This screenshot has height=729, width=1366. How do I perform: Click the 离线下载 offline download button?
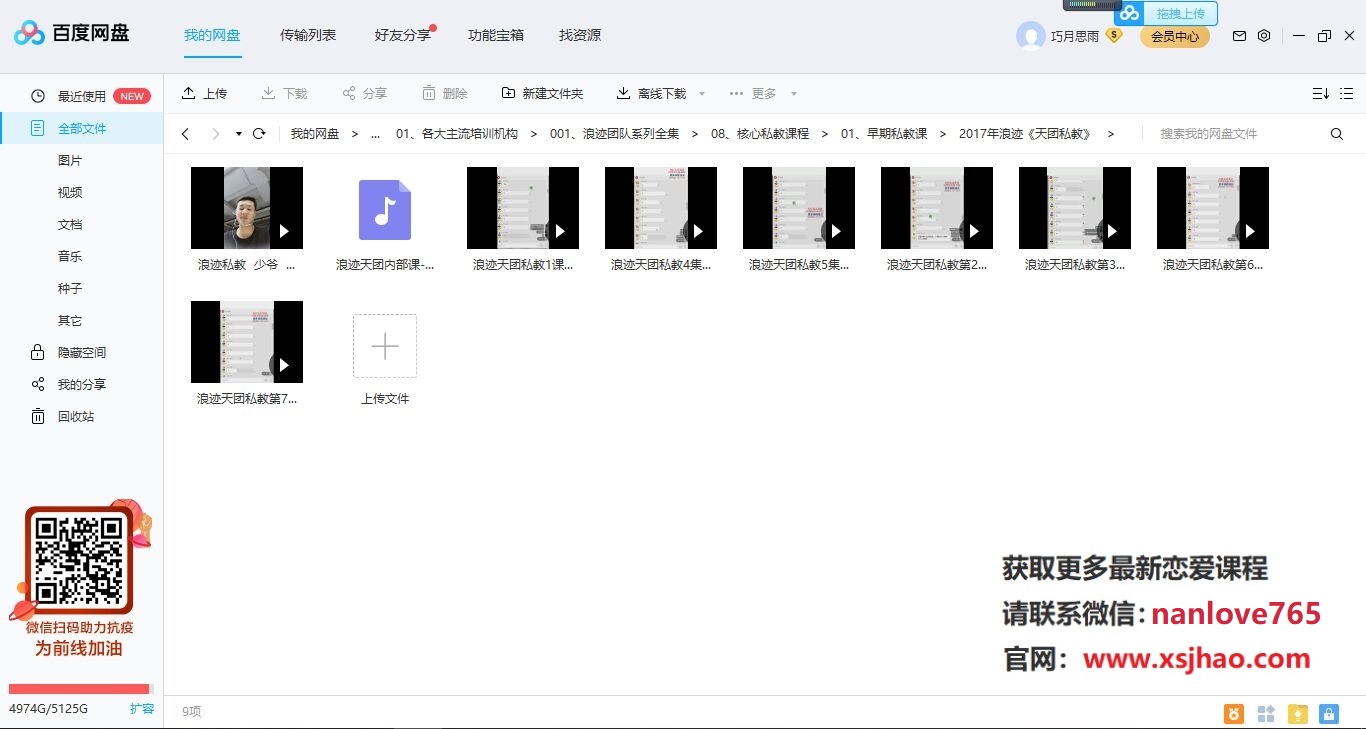(651, 93)
